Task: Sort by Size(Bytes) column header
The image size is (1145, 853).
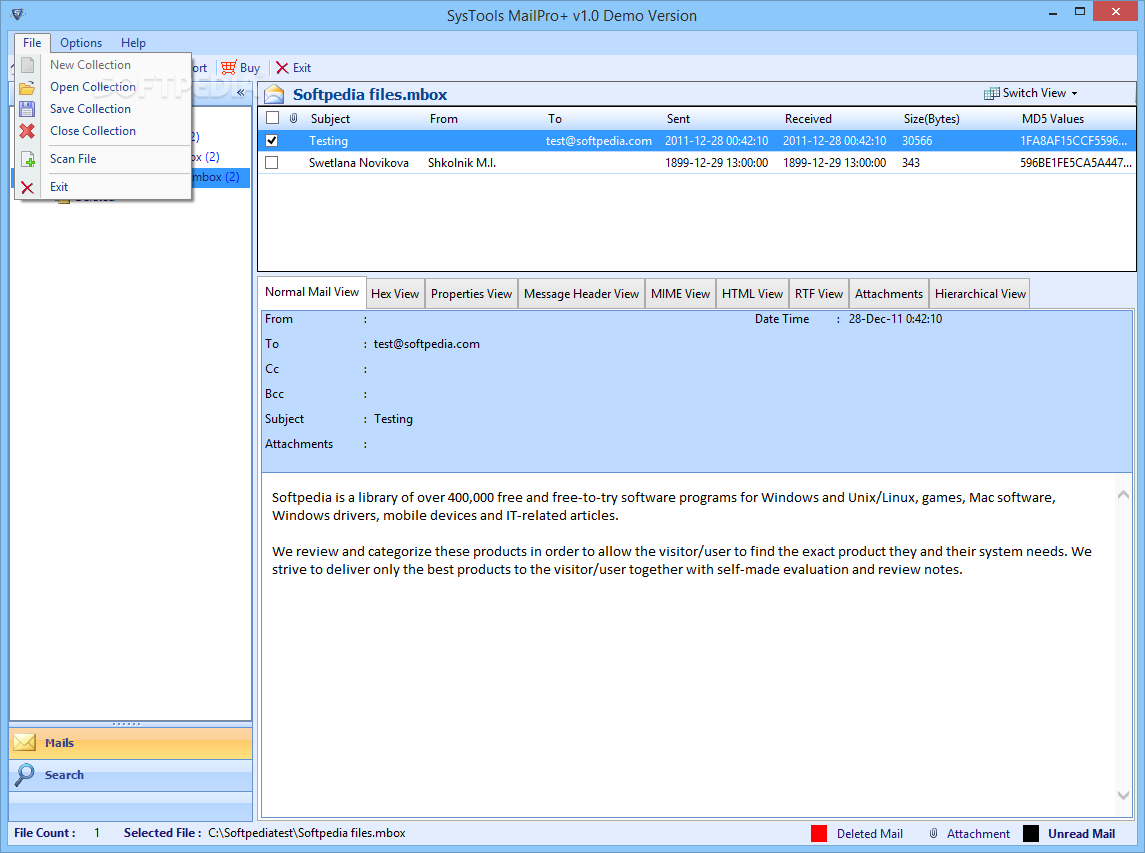Action: 932,118
